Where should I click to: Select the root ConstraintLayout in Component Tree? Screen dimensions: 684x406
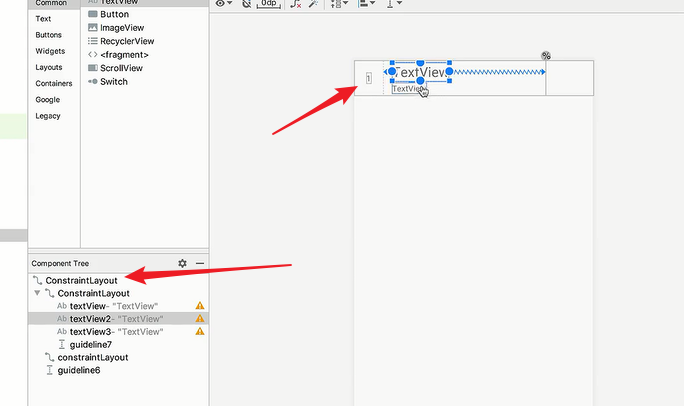81,280
